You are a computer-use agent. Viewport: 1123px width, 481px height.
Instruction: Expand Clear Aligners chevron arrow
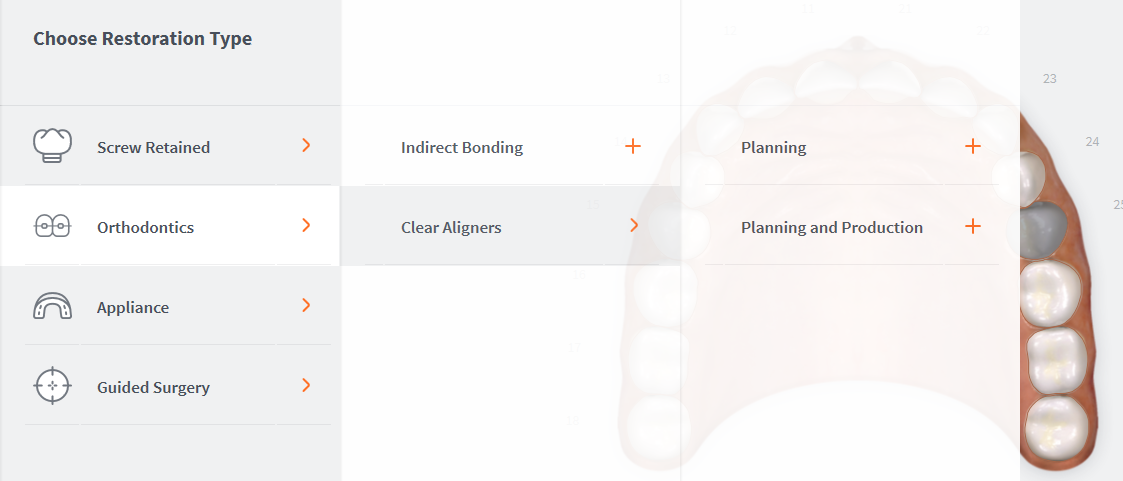coord(633,226)
